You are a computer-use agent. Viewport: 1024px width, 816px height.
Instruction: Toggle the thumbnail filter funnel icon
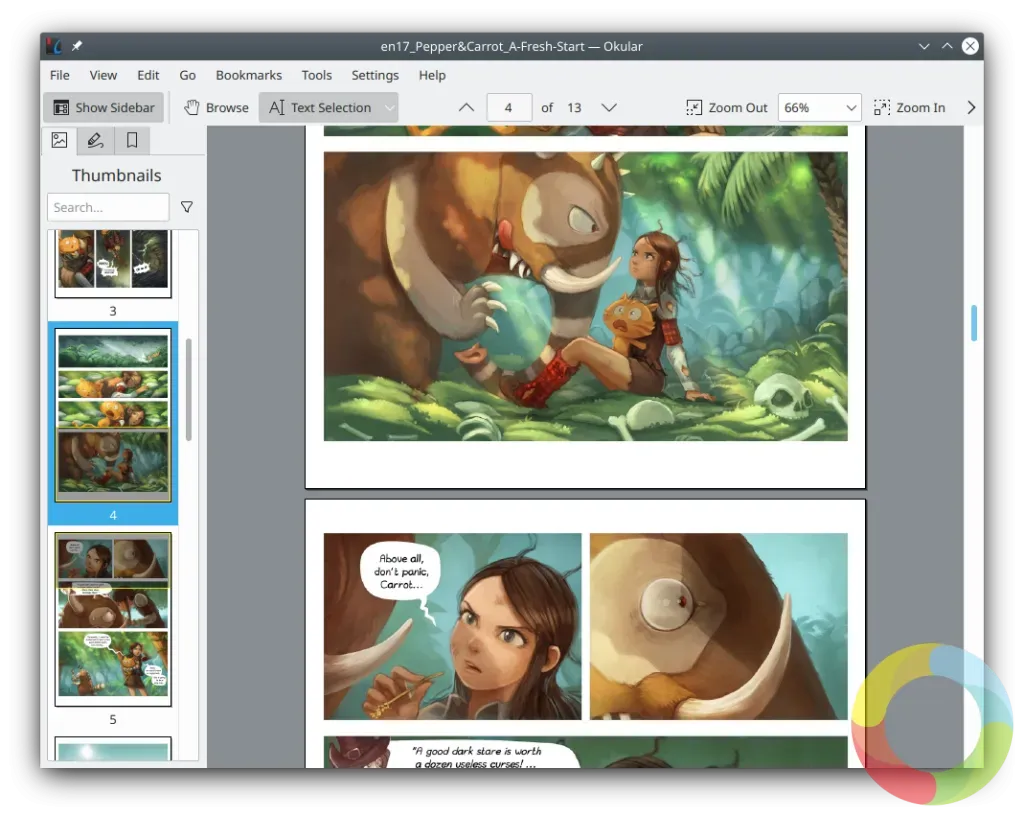[x=187, y=207]
